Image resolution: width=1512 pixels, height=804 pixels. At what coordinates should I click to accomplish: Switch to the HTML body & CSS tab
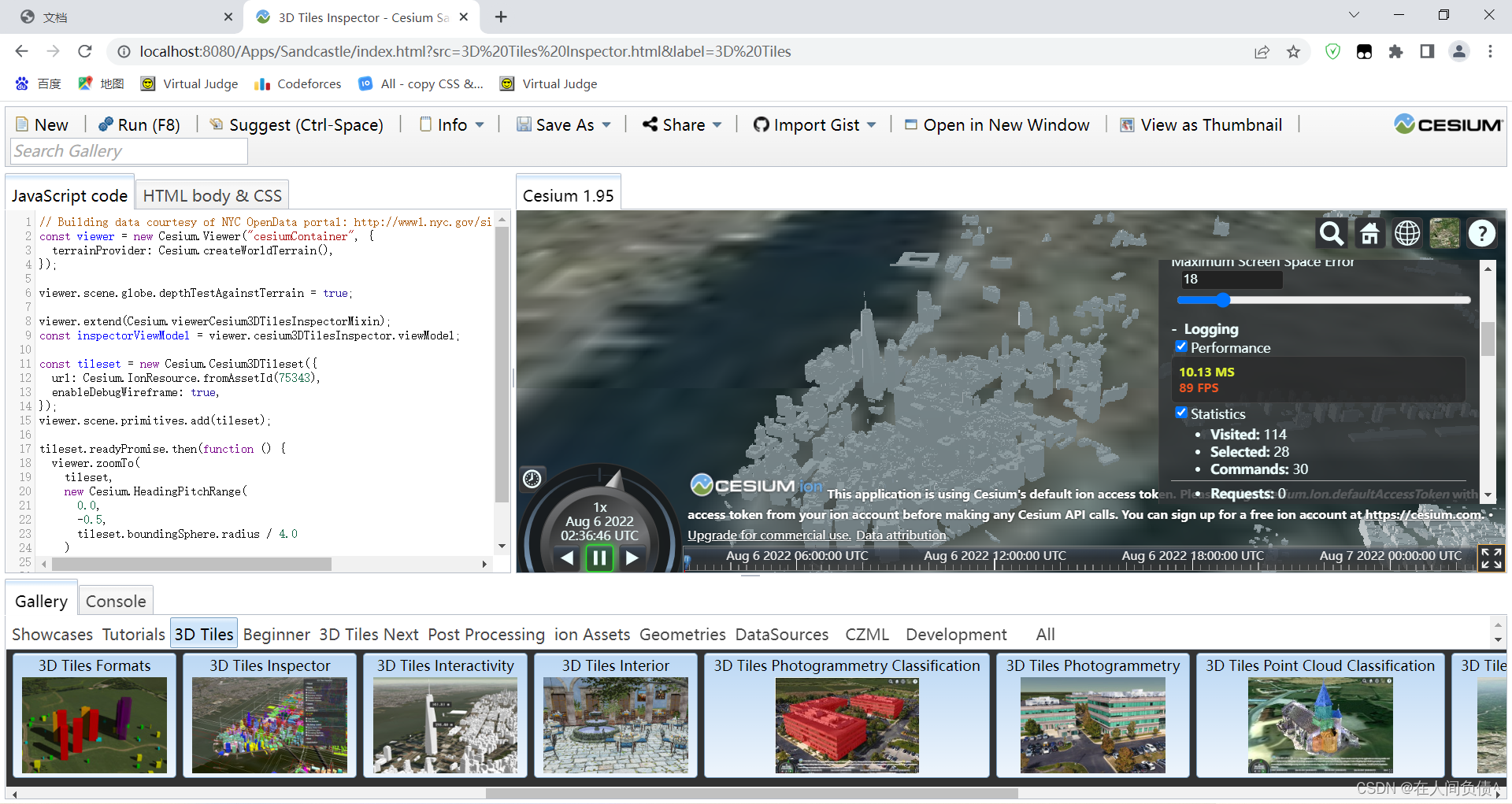tap(212, 195)
